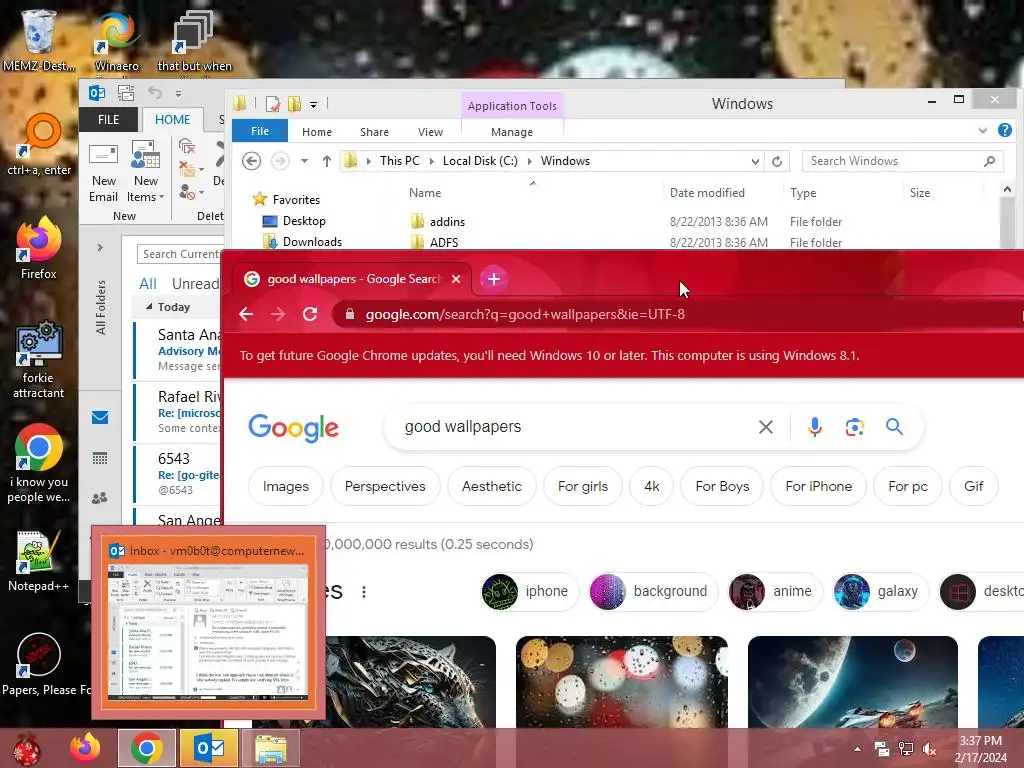Expand the All Folders pane in Outlook
Image resolution: width=1024 pixels, height=768 pixels.
click(100, 248)
